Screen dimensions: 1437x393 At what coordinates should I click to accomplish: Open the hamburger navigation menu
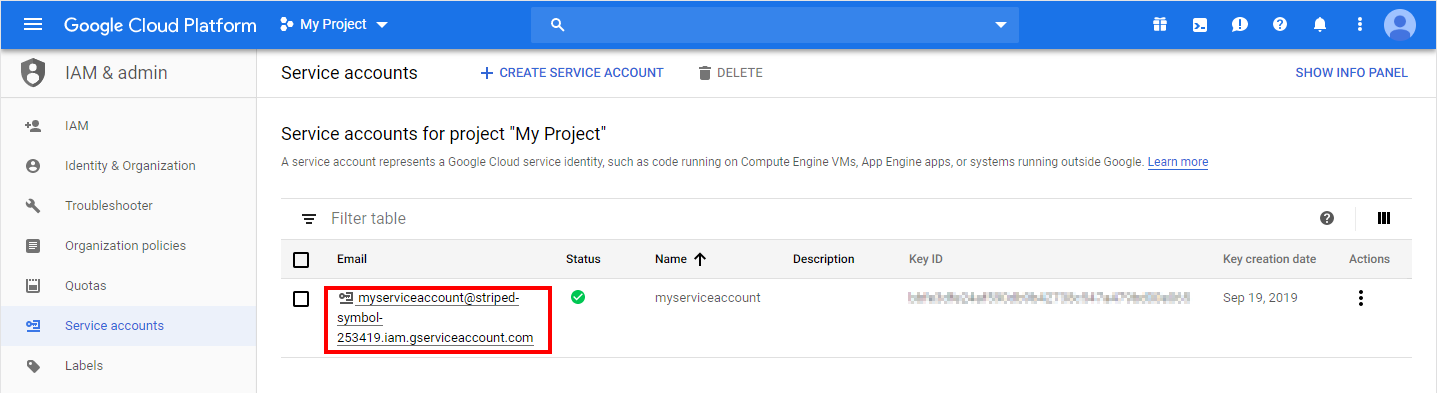pyautogui.click(x=33, y=24)
